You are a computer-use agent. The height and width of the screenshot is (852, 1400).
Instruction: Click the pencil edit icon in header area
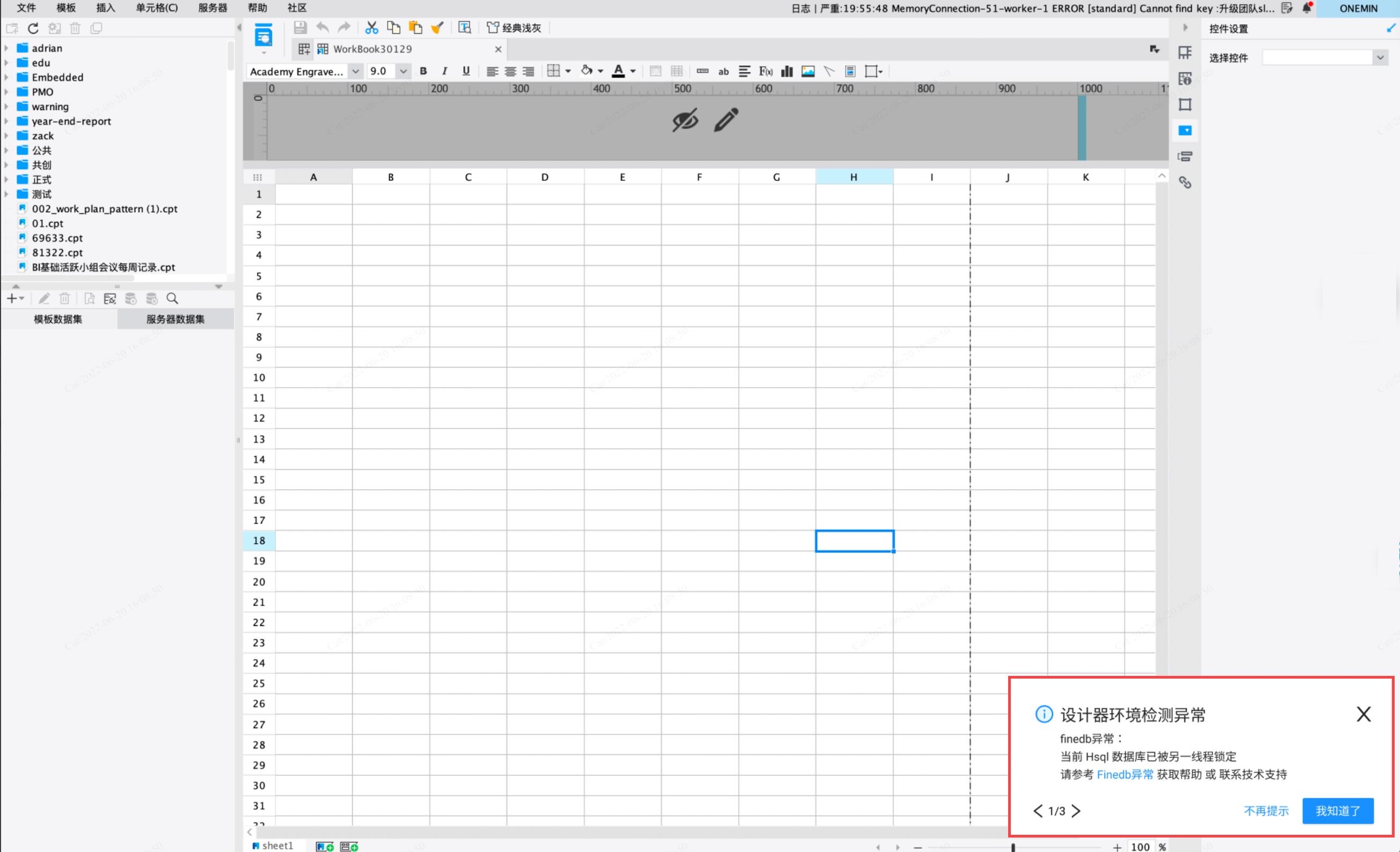pyautogui.click(x=726, y=120)
